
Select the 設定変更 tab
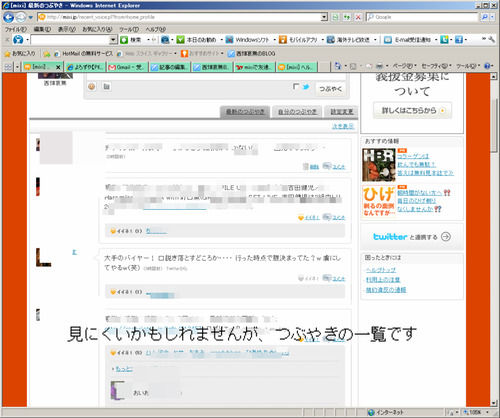coord(342,112)
